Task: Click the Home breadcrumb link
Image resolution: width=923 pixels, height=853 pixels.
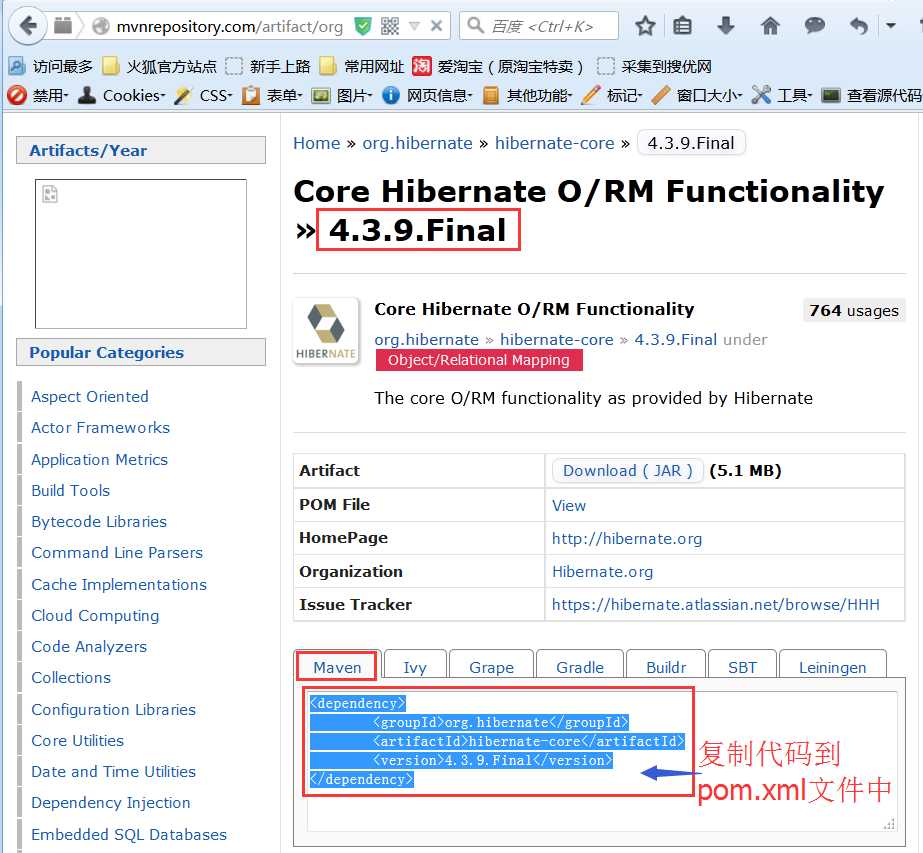Action: [x=317, y=143]
